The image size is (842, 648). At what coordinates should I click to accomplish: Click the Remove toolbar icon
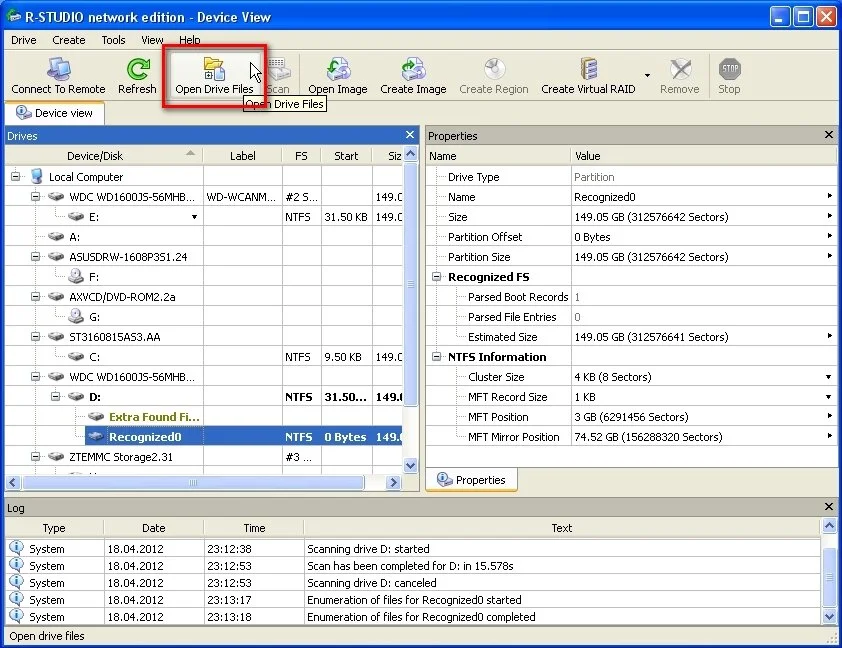point(680,70)
